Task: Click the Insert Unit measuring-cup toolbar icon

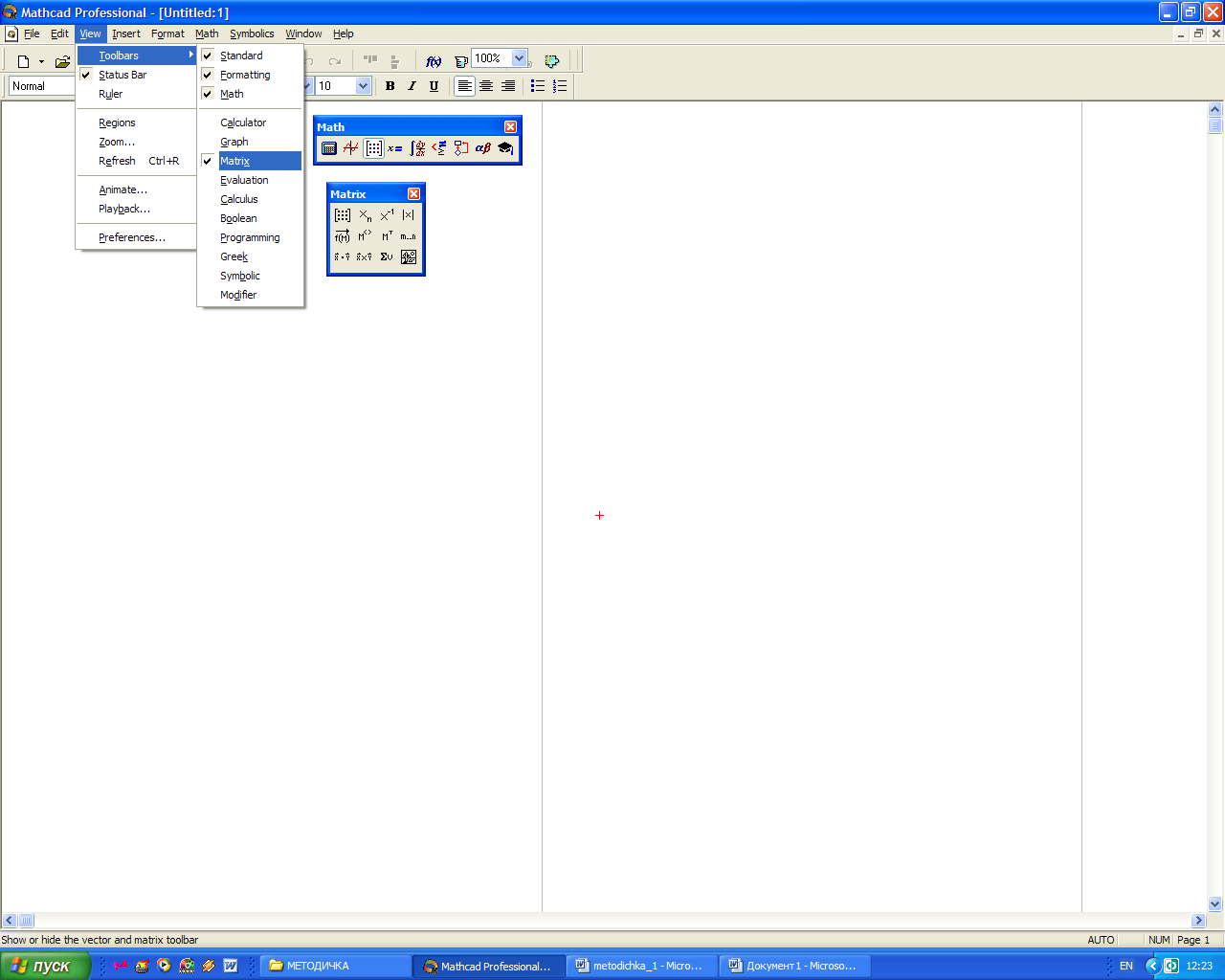Action: 460,60
